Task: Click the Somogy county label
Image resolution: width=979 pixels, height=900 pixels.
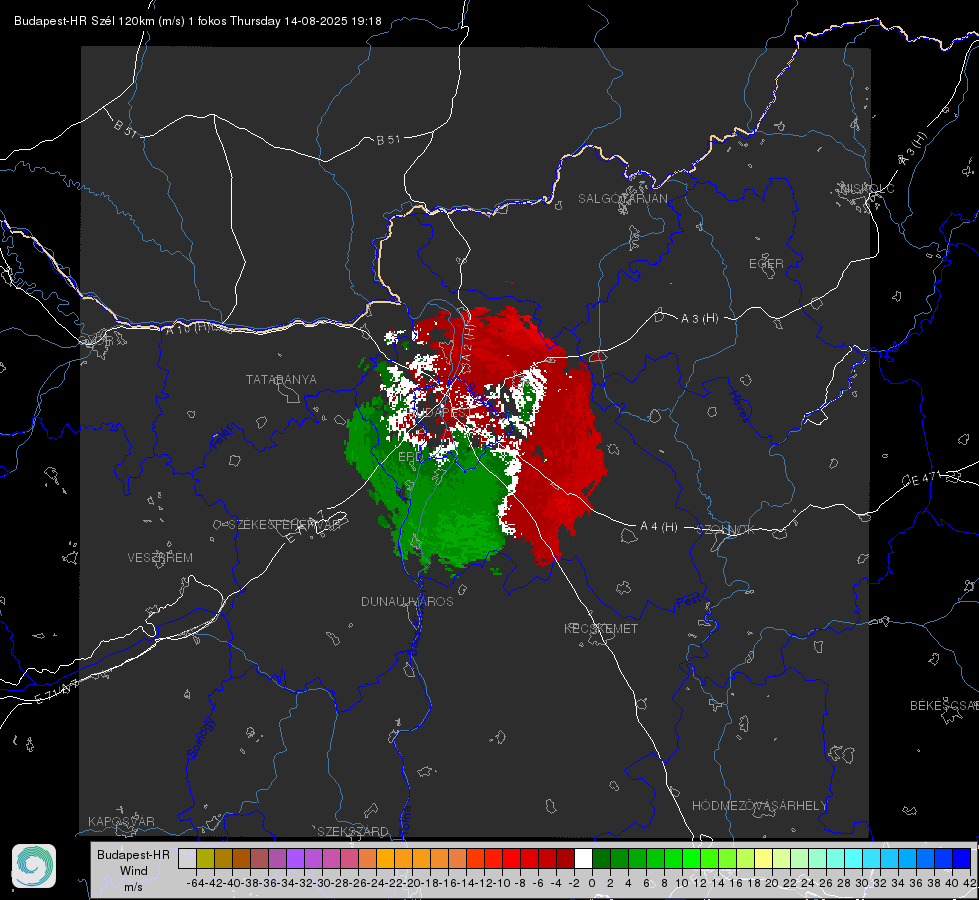Action: tap(200, 738)
